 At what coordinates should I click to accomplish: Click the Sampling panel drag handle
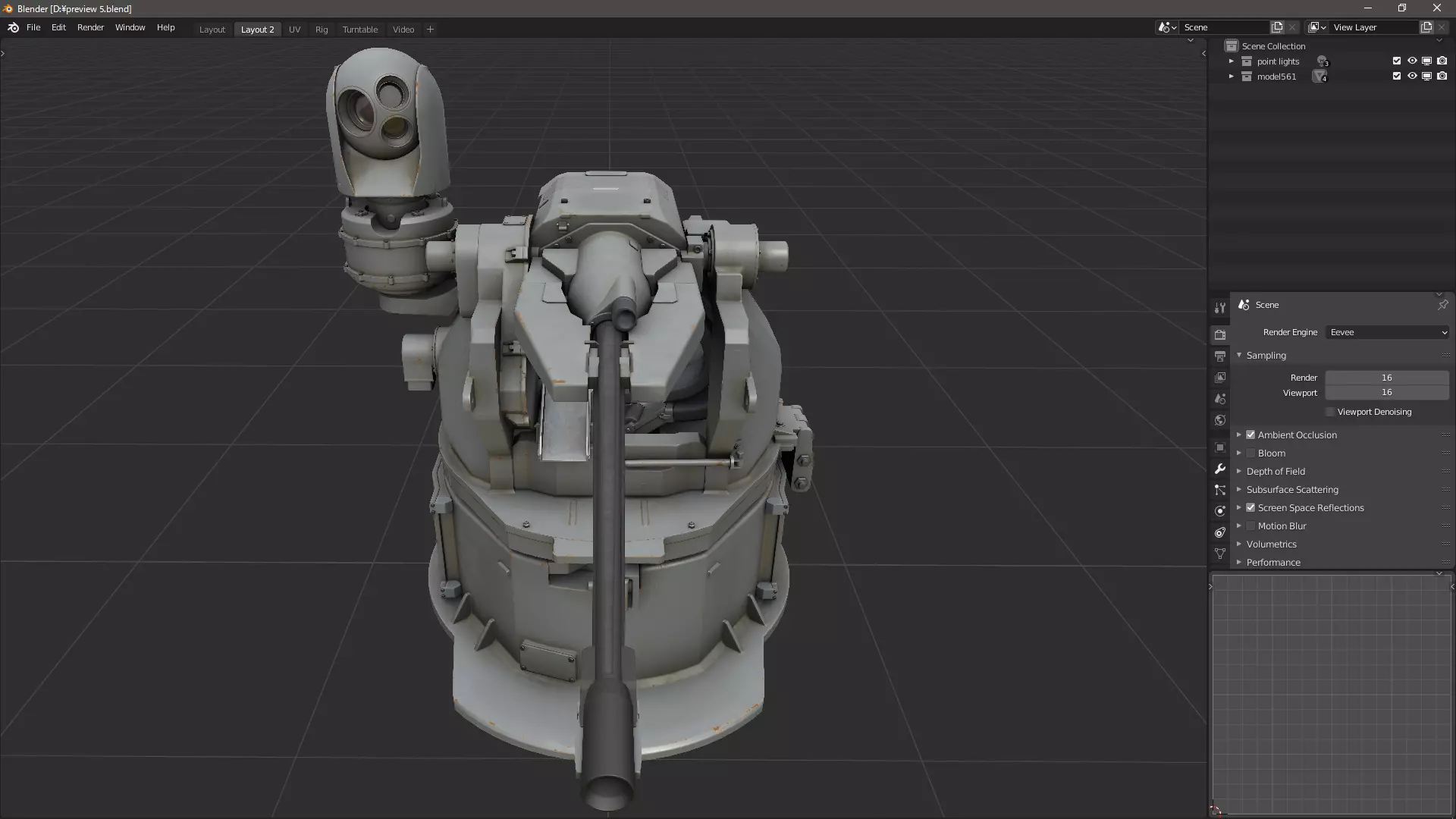[x=1445, y=356]
